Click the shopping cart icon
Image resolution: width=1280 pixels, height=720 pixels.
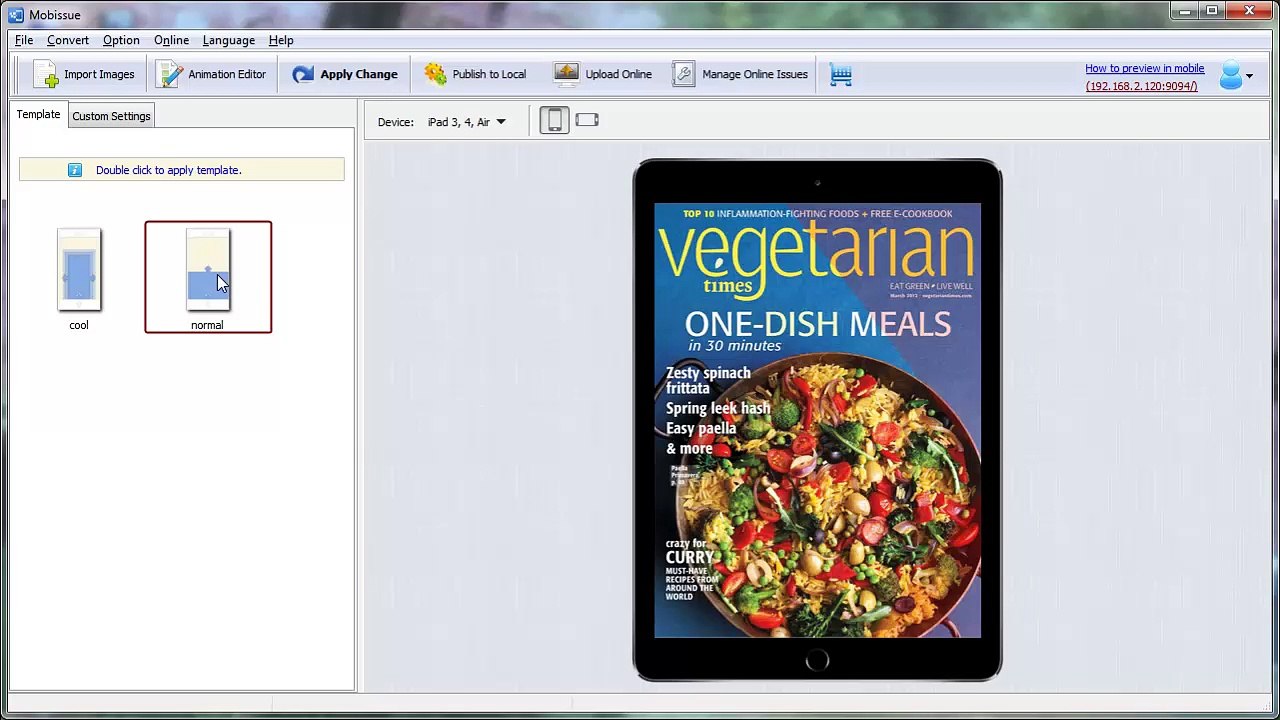(x=841, y=75)
